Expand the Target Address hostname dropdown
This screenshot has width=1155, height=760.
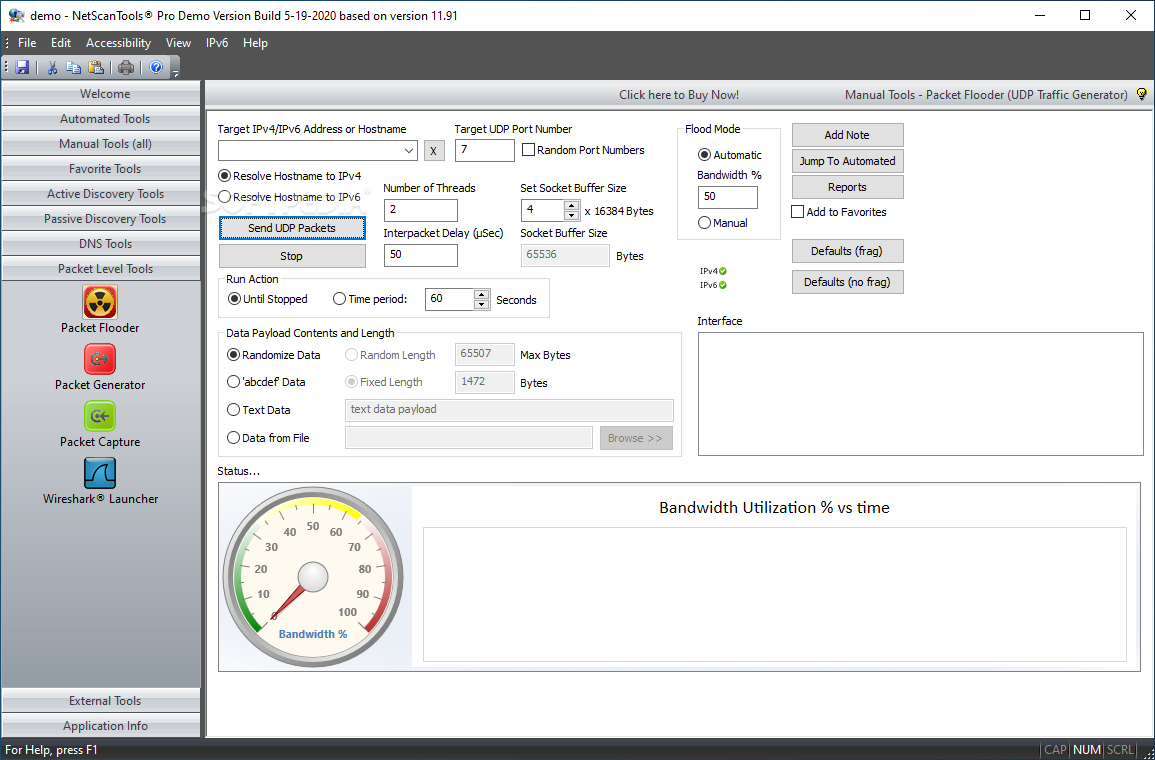pos(410,151)
